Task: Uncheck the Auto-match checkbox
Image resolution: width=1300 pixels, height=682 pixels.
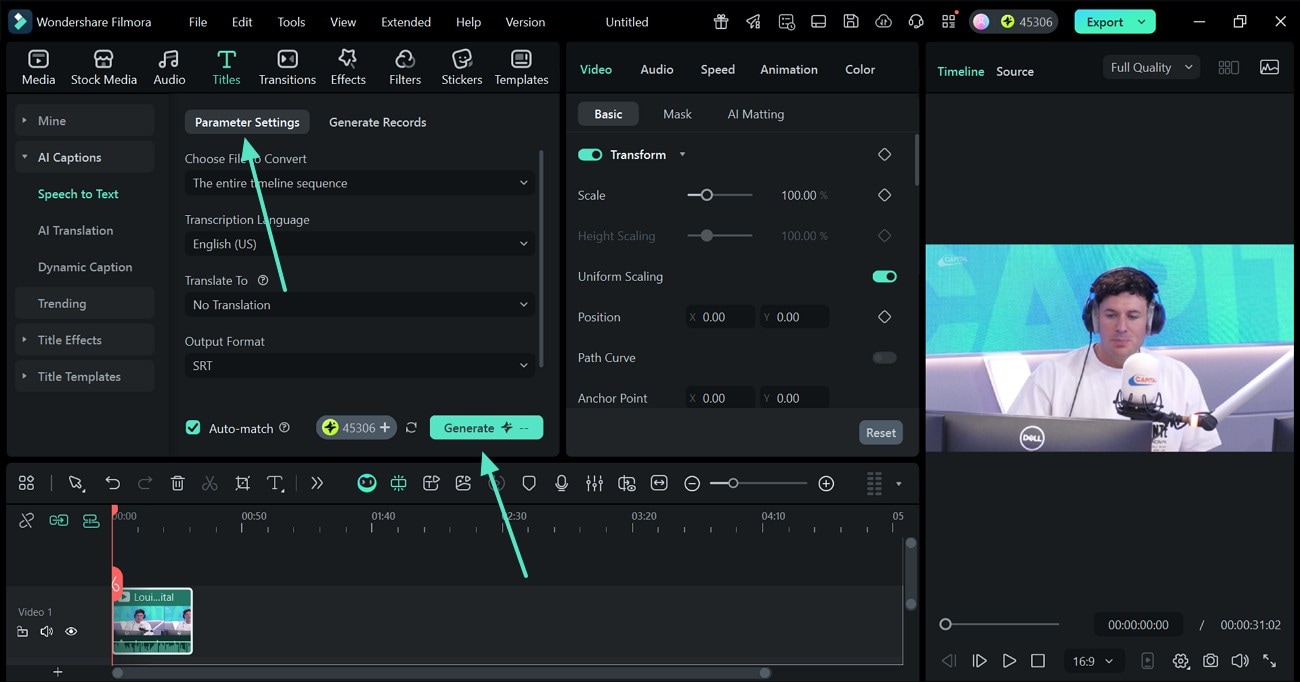Action: (192, 427)
